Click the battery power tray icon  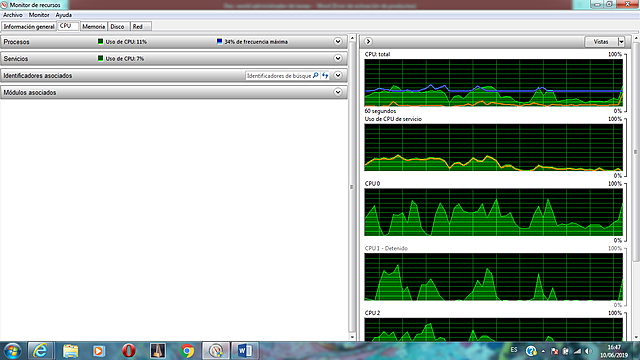[x=566, y=351]
